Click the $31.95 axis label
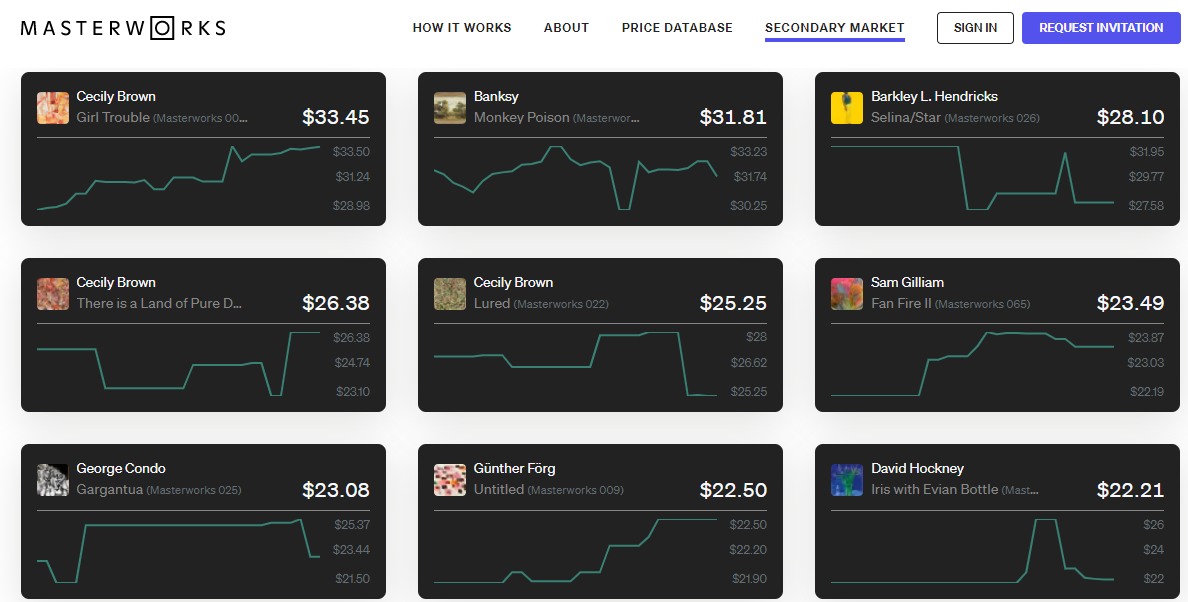Image resolution: width=1188 pixels, height=602 pixels. click(1146, 151)
